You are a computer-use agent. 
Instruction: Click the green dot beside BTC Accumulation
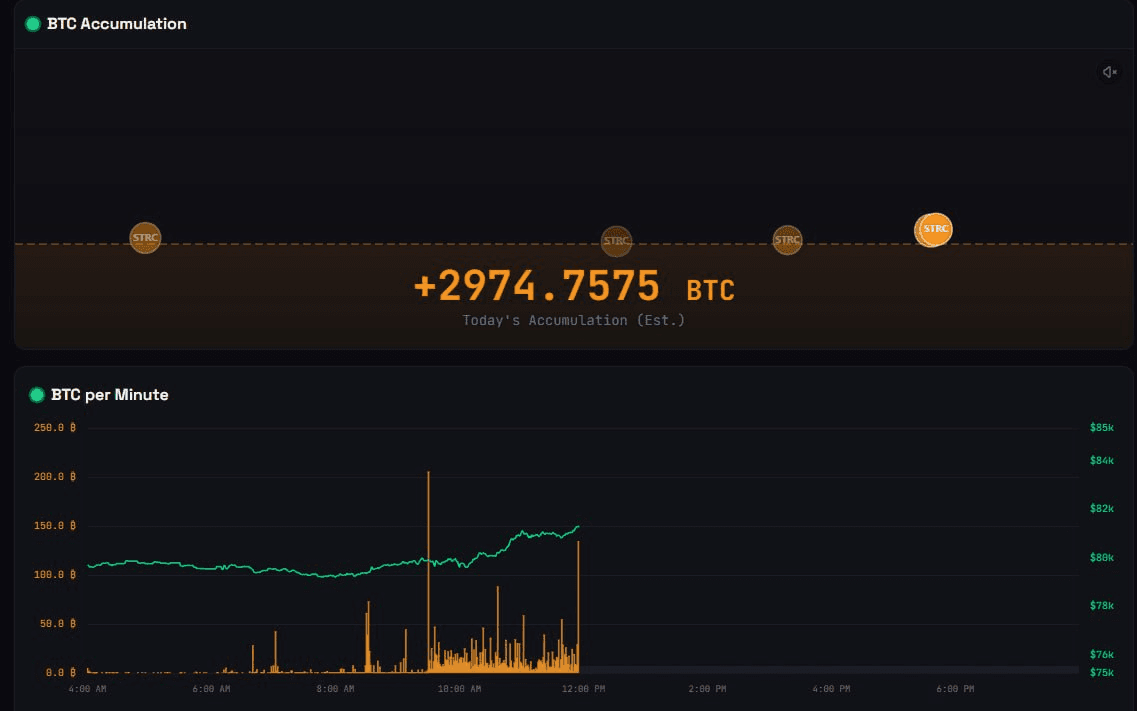pyautogui.click(x=33, y=24)
